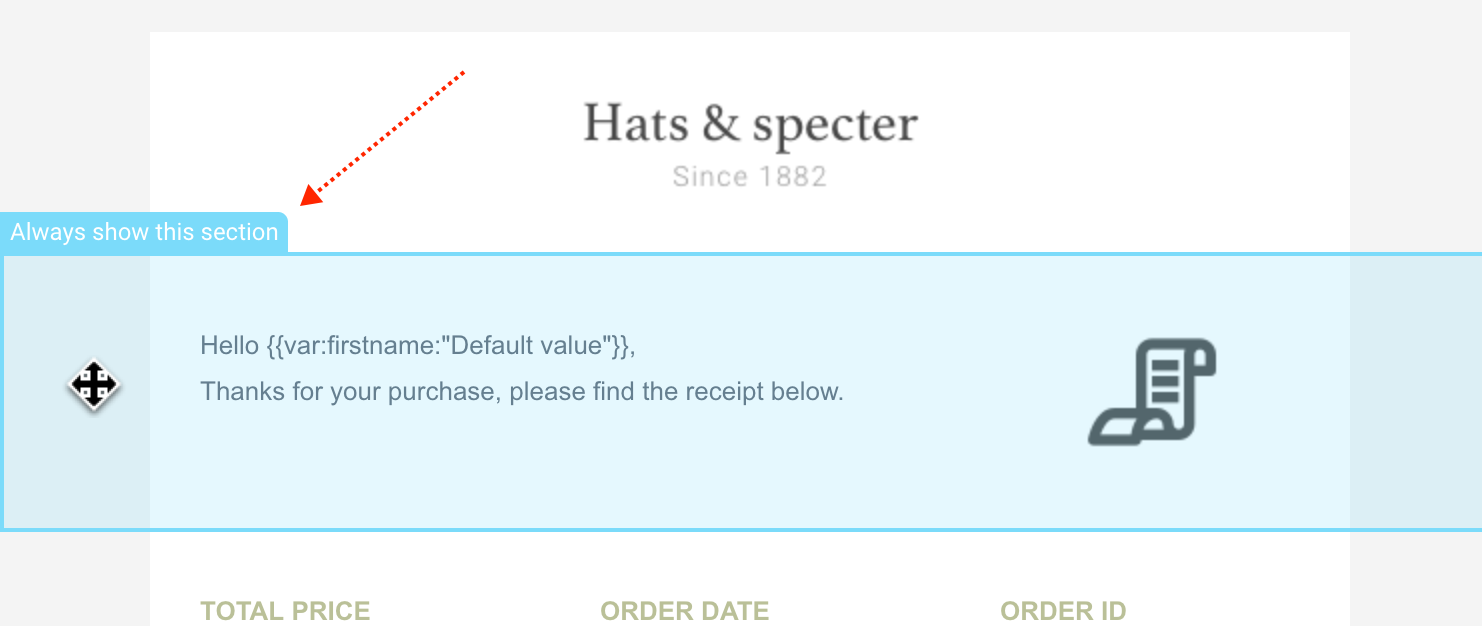
Task: Select the receipt scroll icon
Action: [1152, 392]
